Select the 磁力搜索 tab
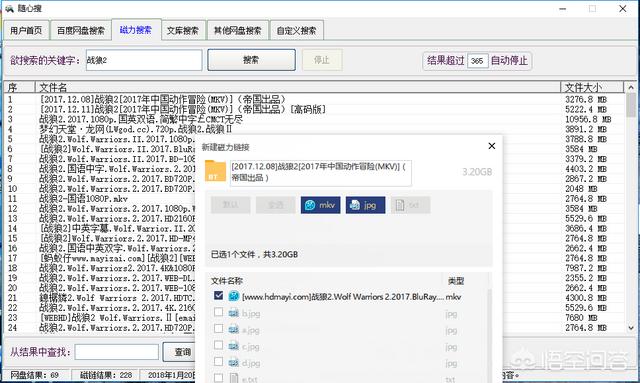 pos(136,30)
